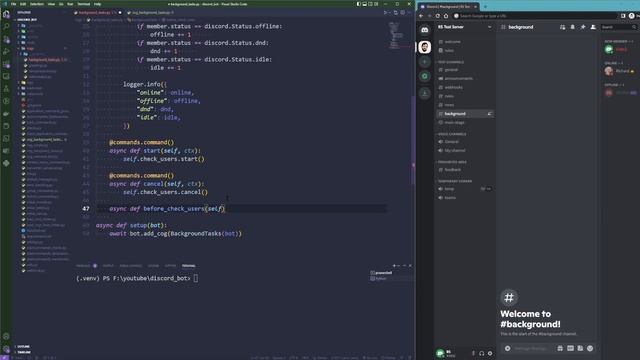Open the Terminal menu in VS Code
Image resolution: width=640 pixels, height=360 pixels.
[x=84, y=4]
